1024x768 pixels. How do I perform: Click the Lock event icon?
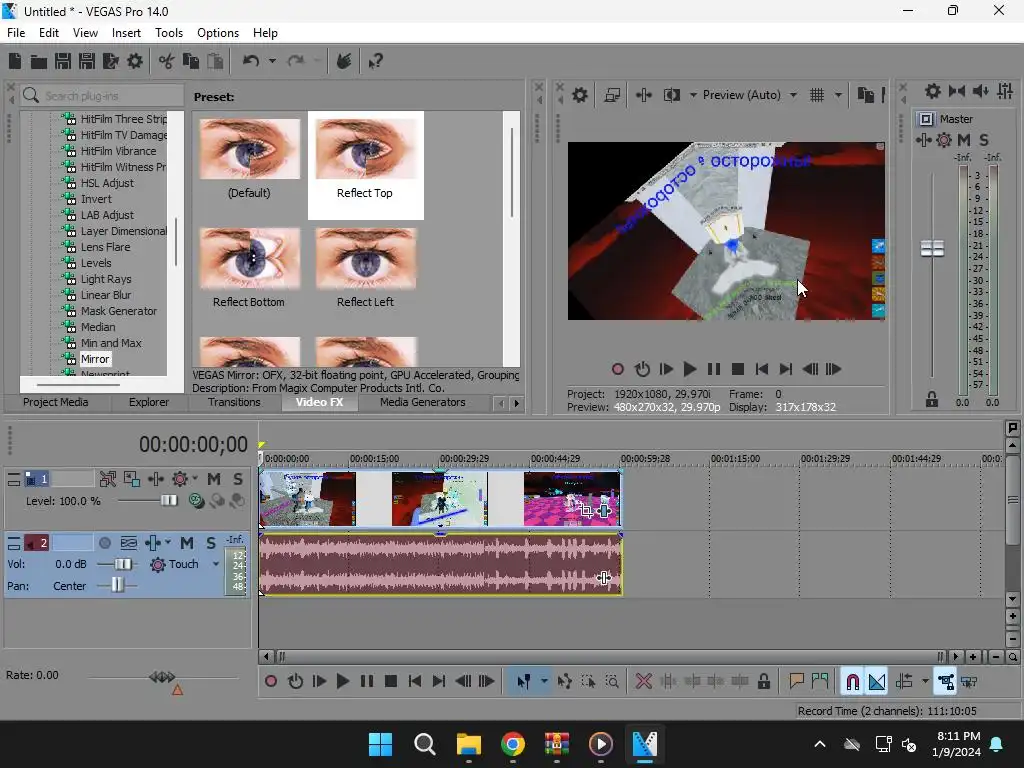(763, 682)
